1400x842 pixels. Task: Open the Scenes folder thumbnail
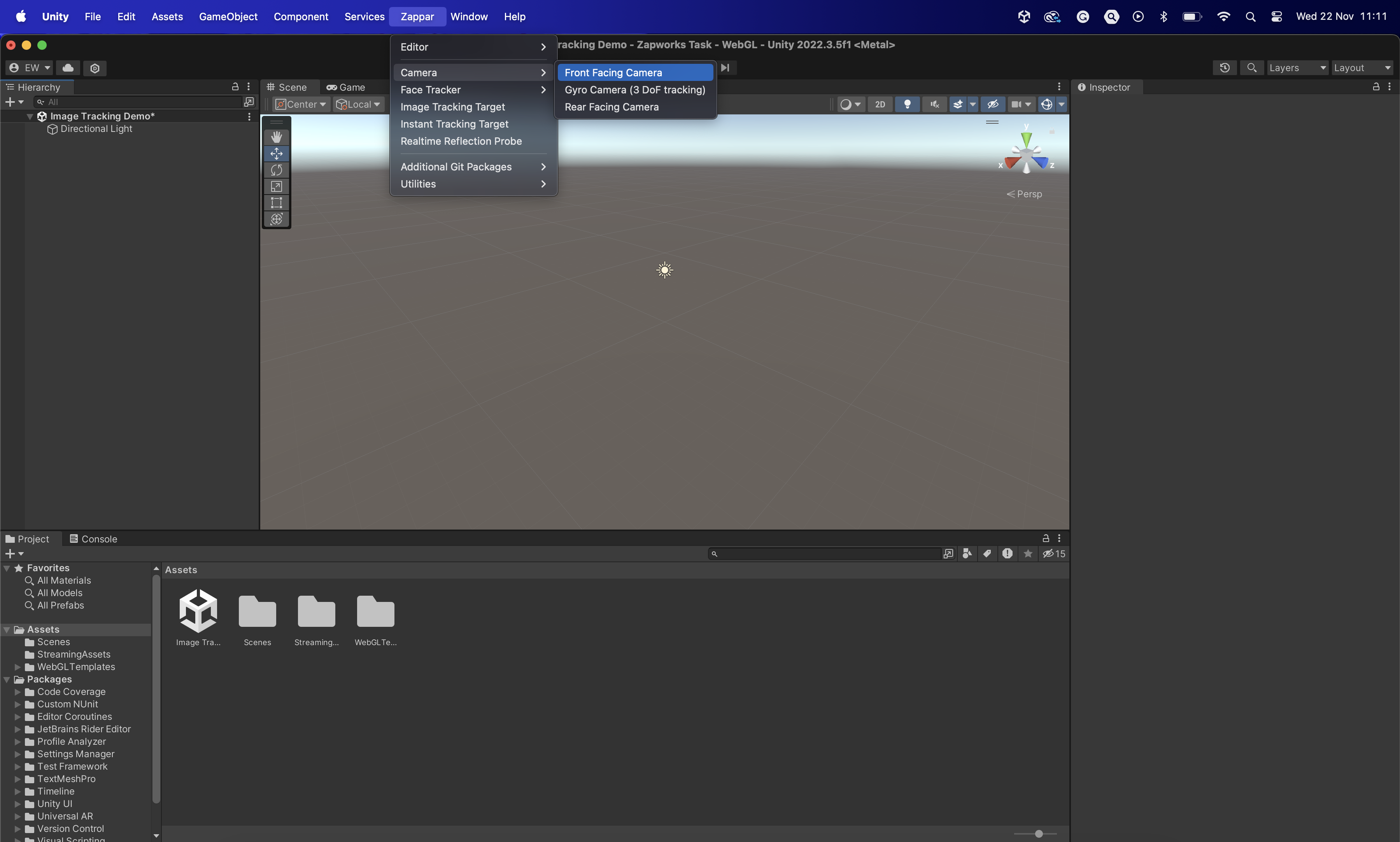[257, 618]
